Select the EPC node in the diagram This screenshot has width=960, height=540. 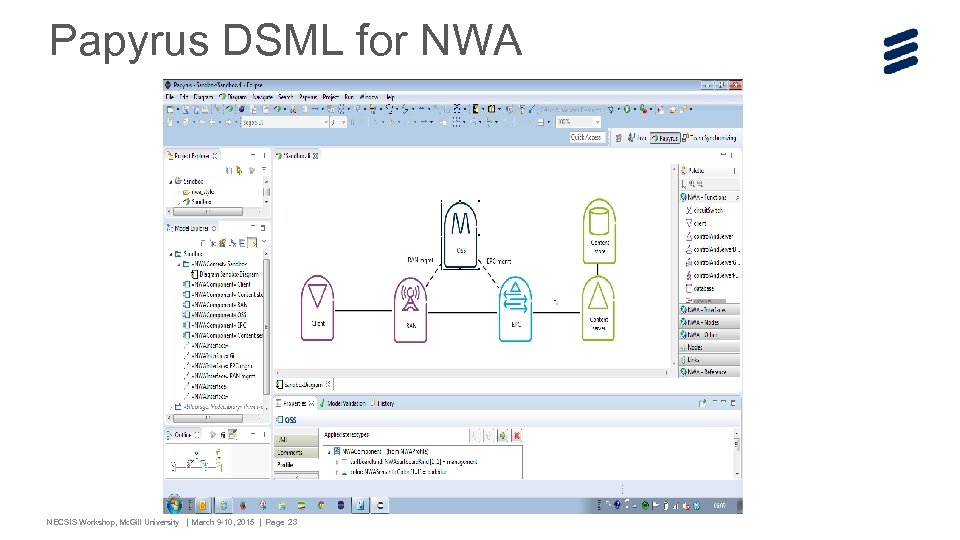[x=516, y=309]
